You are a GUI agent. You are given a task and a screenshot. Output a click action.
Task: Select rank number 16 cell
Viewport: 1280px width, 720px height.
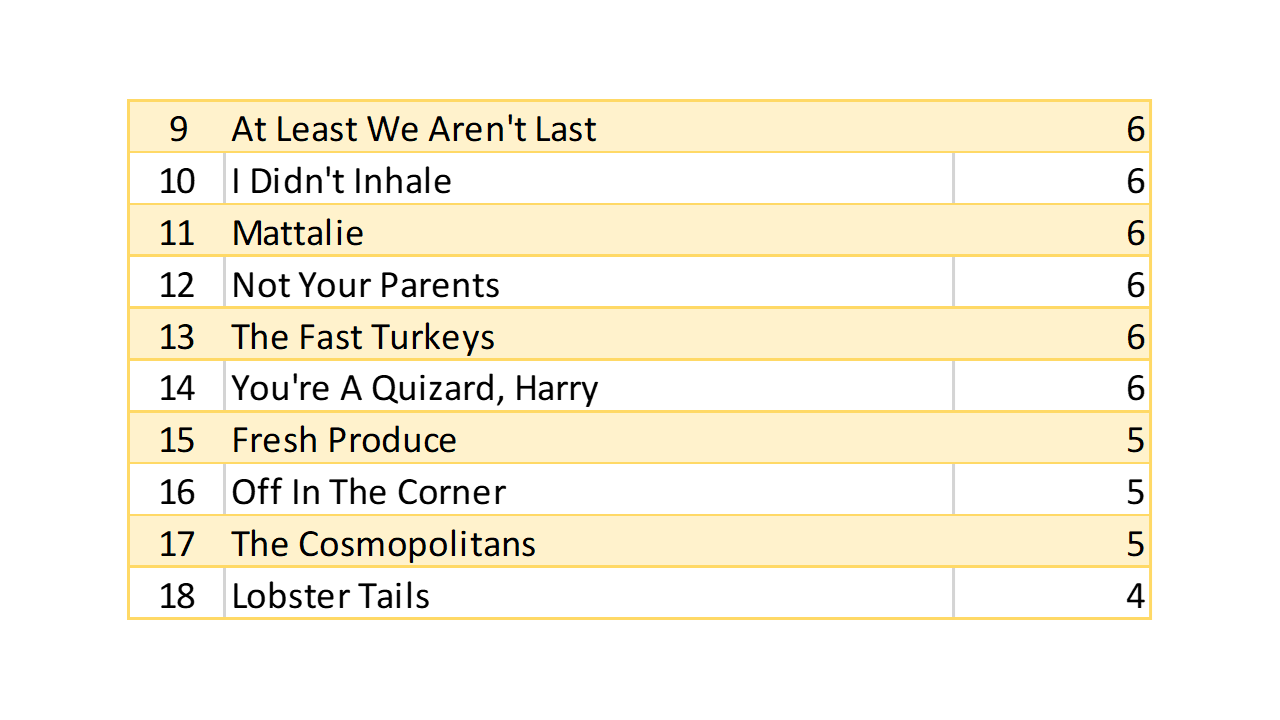click(x=177, y=492)
